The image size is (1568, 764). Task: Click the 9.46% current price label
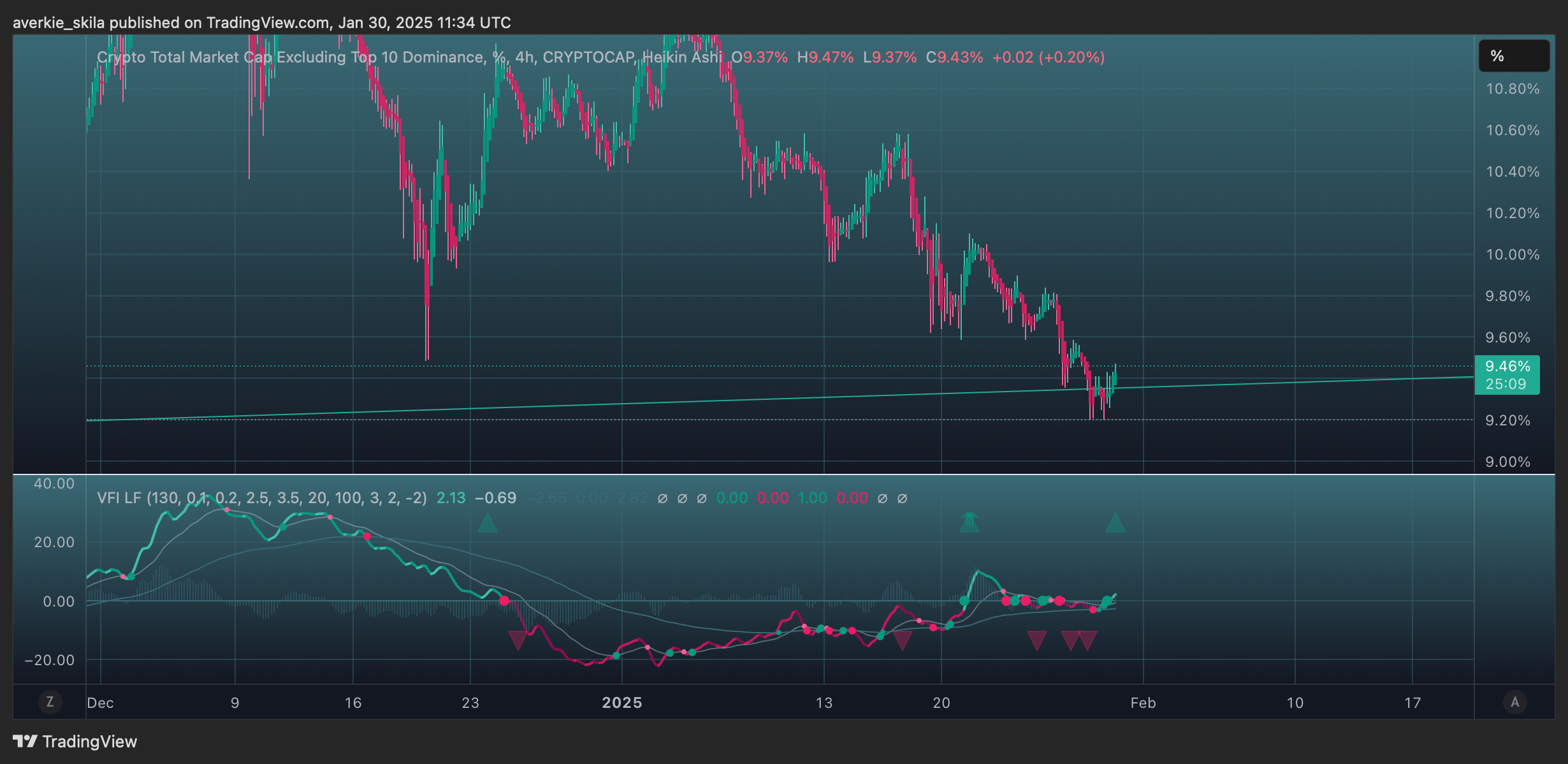click(1507, 366)
